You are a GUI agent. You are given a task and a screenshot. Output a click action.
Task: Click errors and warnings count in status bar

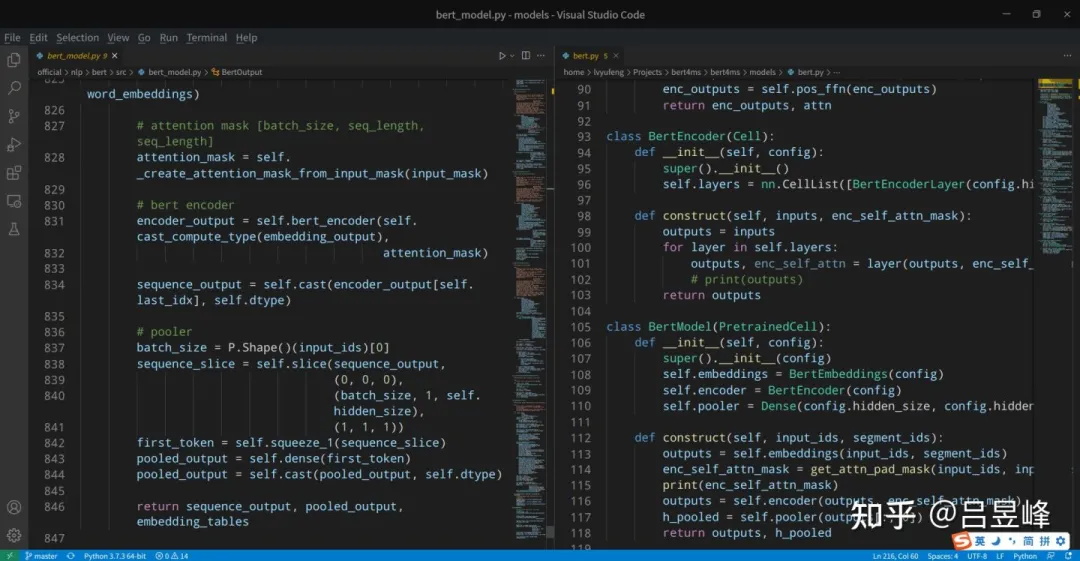pyautogui.click(x=171, y=555)
